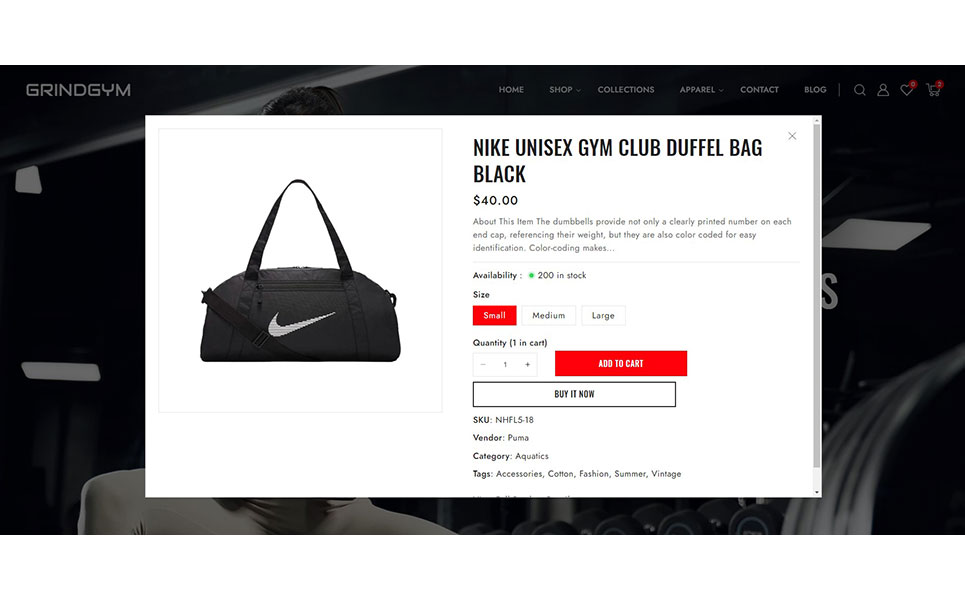Click the popup vertical scrollbar
Viewport: 965px width, 600px height.
point(817,295)
